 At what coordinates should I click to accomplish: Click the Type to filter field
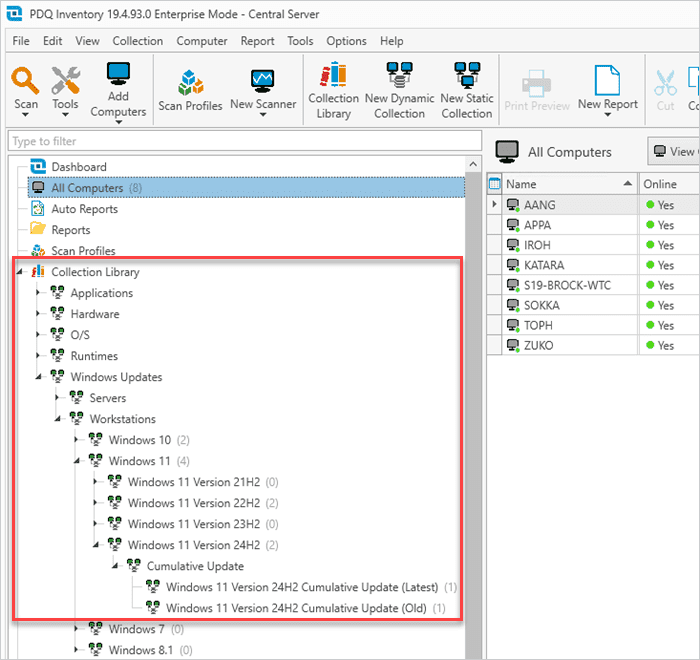pos(245,141)
